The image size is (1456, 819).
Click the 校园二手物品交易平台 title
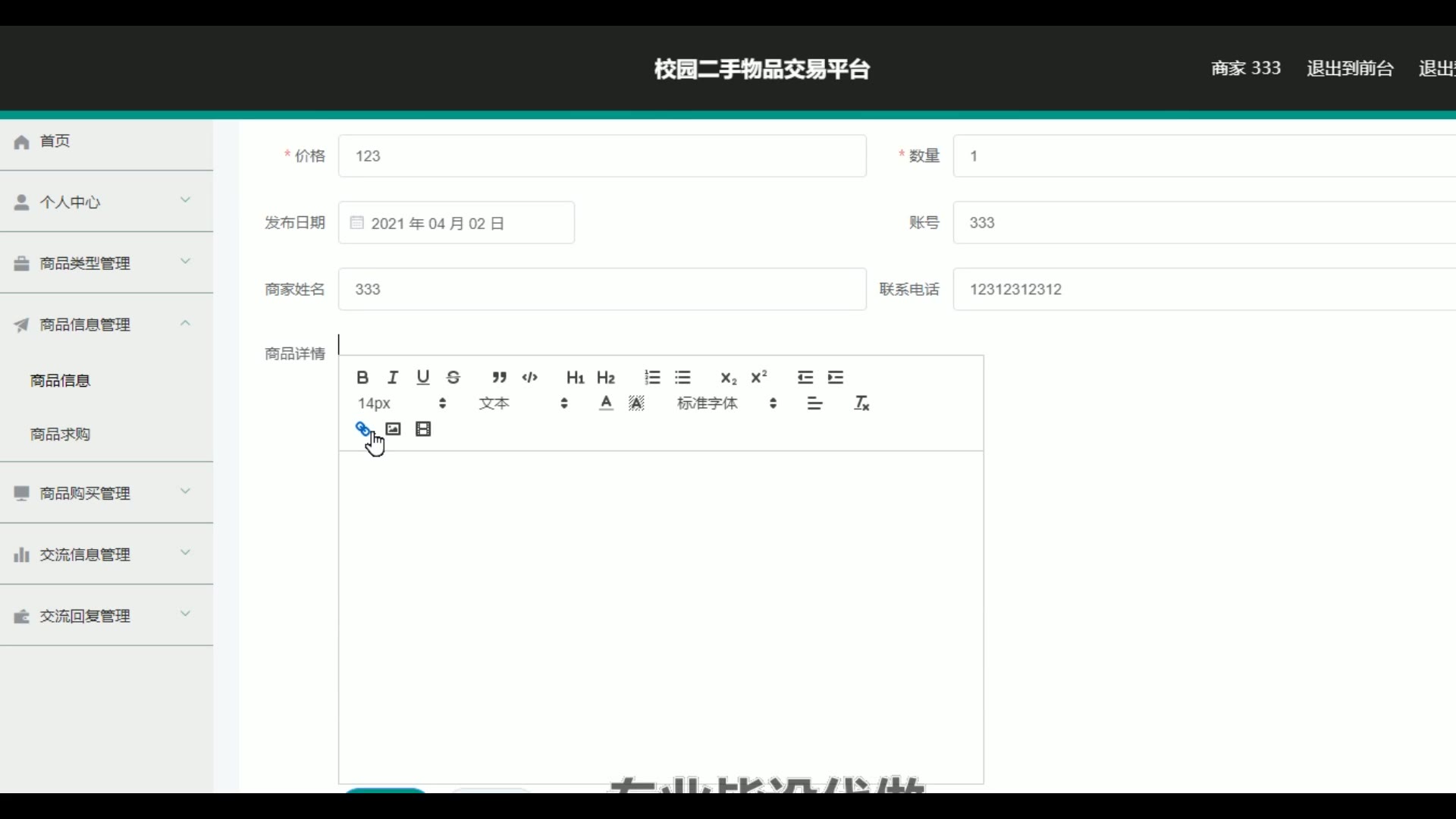pyautogui.click(x=762, y=69)
